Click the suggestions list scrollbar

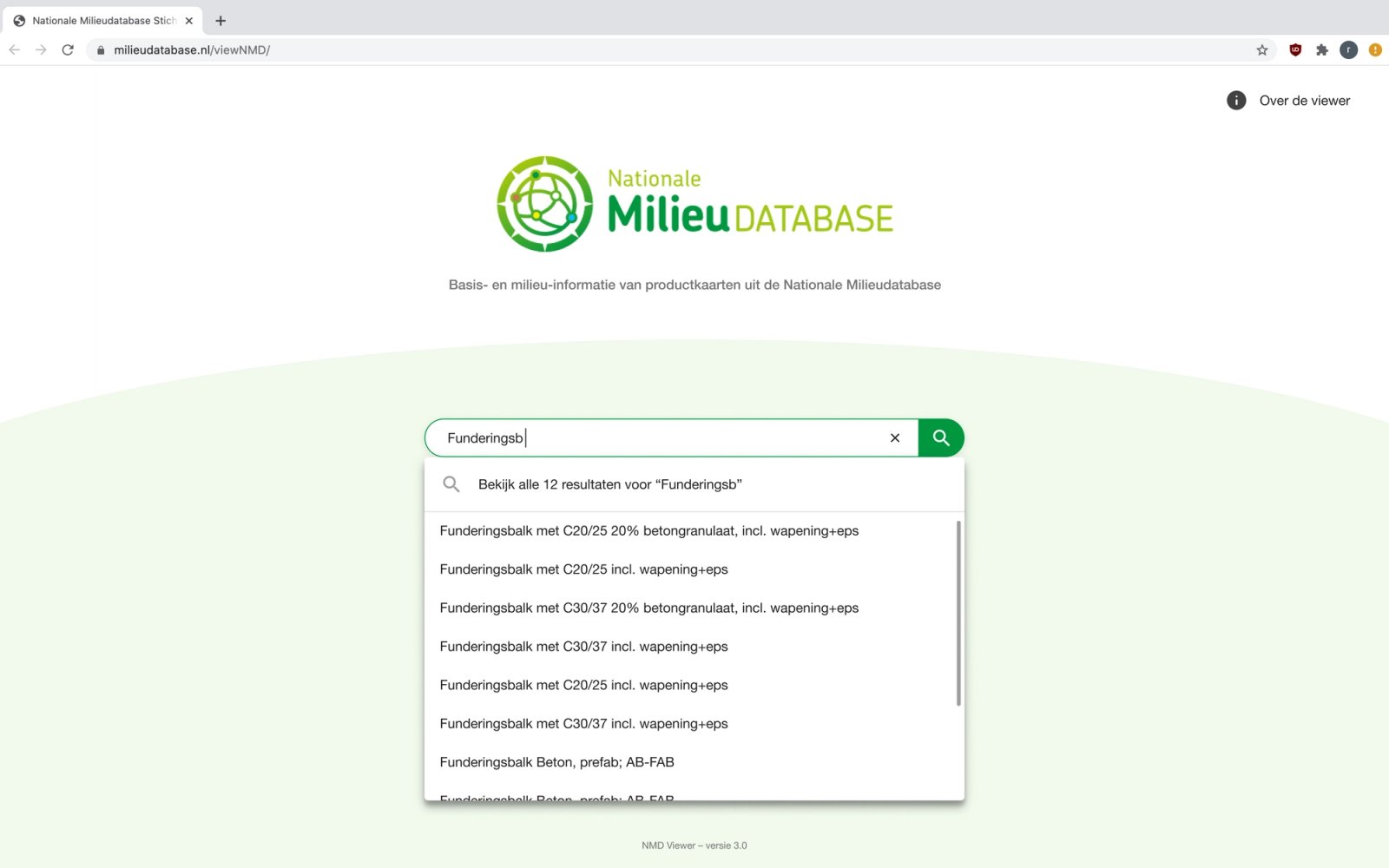point(958,613)
